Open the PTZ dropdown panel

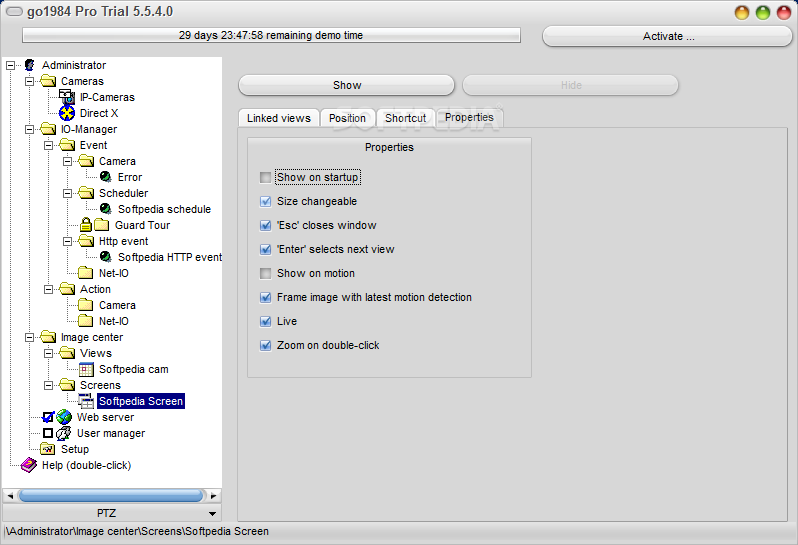pyautogui.click(x=112, y=513)
